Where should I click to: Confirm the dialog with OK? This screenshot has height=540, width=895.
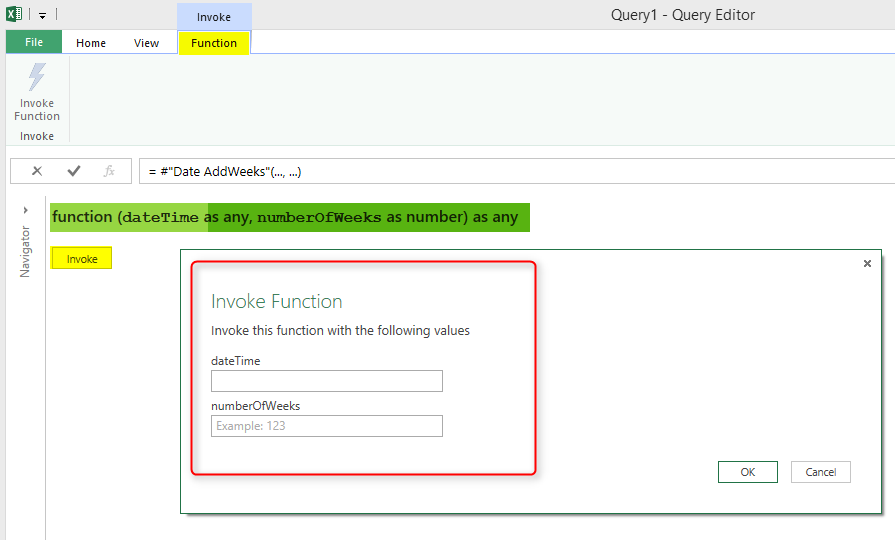tap(747, 472)
